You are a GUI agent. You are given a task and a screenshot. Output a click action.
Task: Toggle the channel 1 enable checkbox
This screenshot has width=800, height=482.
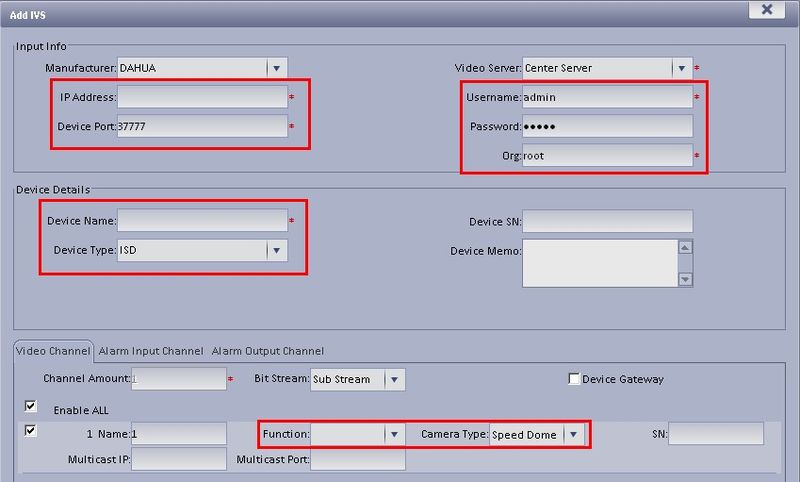(x=31, y=430)
